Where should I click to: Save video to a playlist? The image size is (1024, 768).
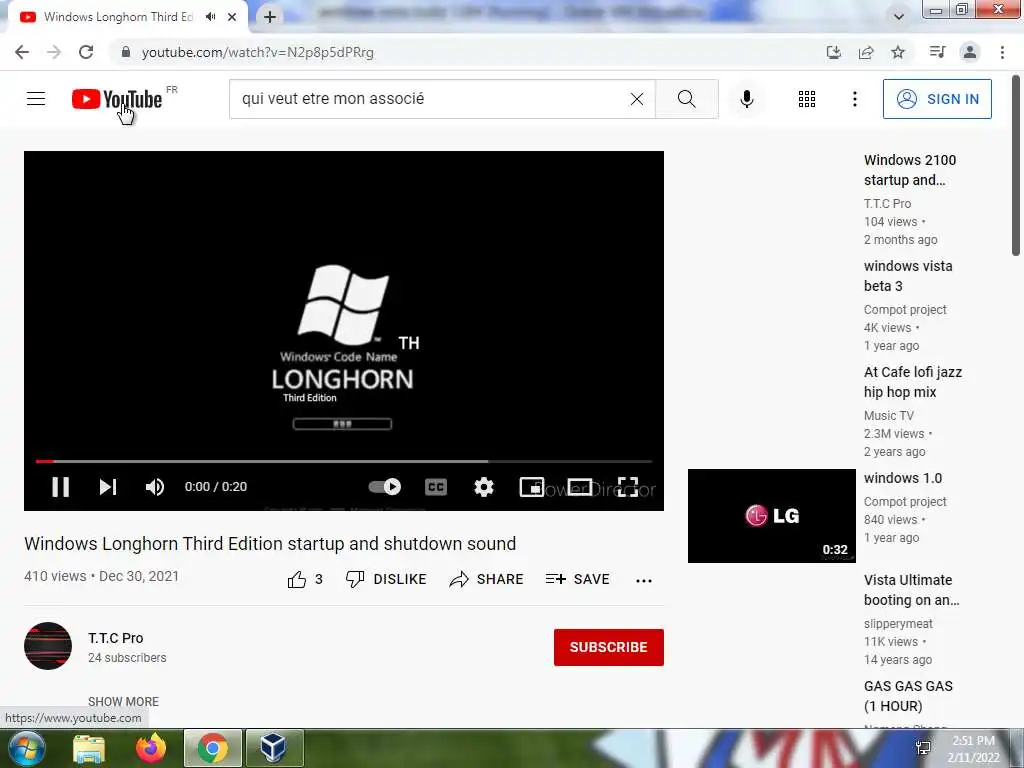[577, 579]
